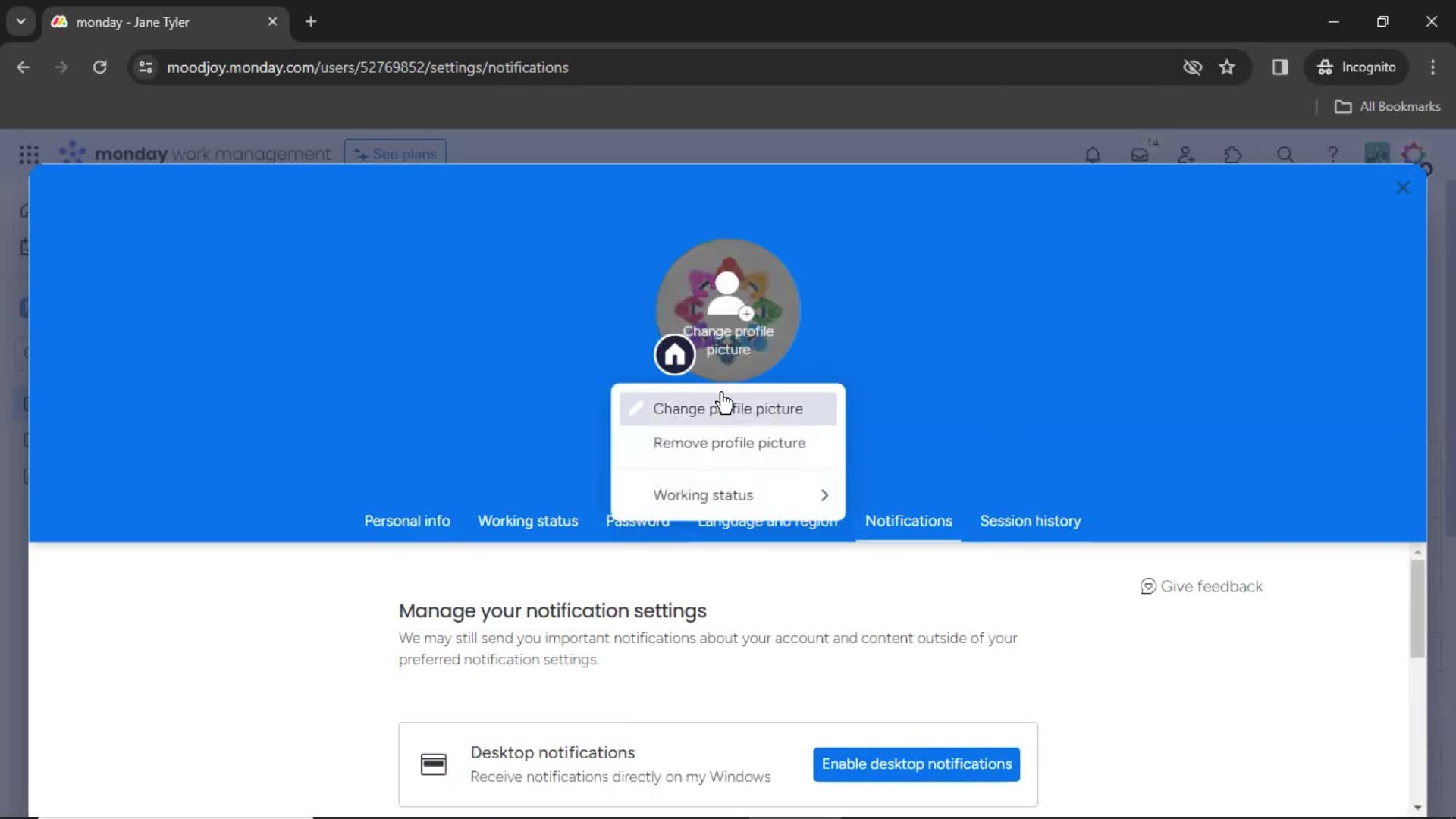Open the apps puzzle piece icon
The width and height of the screenshot is (1456, 819).
coord(1234,155)
